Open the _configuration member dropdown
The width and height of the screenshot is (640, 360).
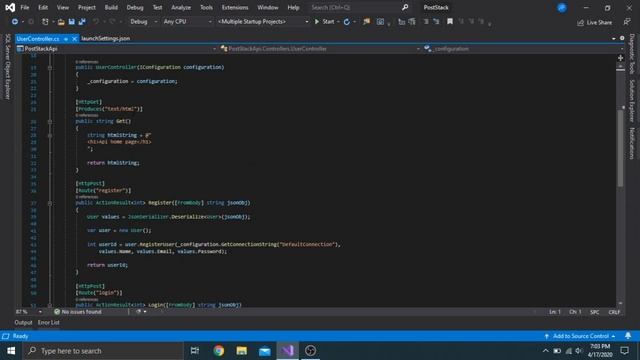pyautogui.click(x=523, y=49)
